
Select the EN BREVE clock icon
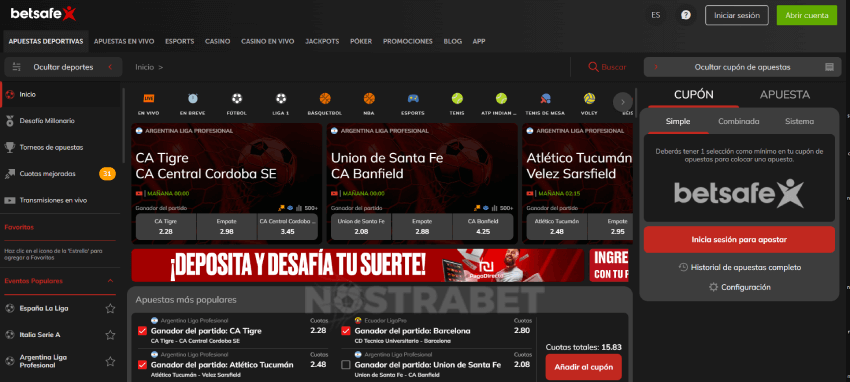192,99
